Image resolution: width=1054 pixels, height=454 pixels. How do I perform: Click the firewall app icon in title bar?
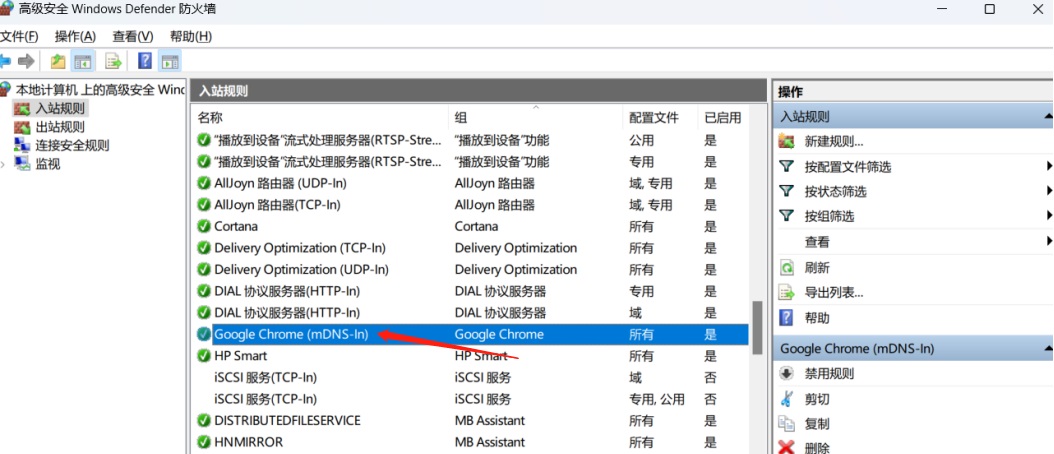click(x=7, y=9)
